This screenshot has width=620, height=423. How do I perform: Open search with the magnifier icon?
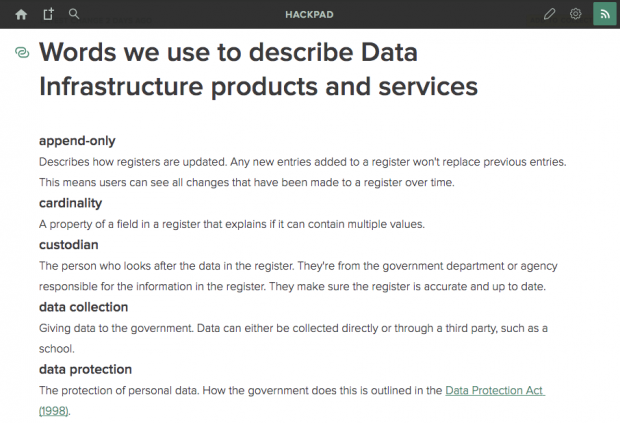[x=74, y=14]
